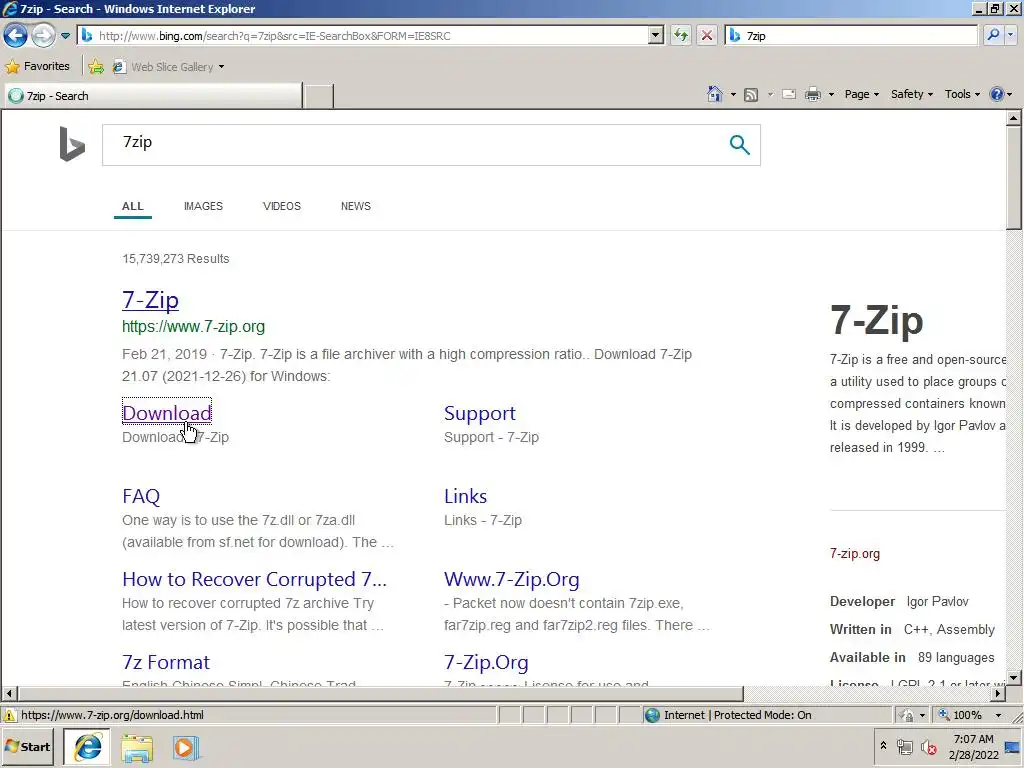Click the status bar globe icon
Image resolution: width=1024 pixels, height=768 pixels.
(652, 715)
